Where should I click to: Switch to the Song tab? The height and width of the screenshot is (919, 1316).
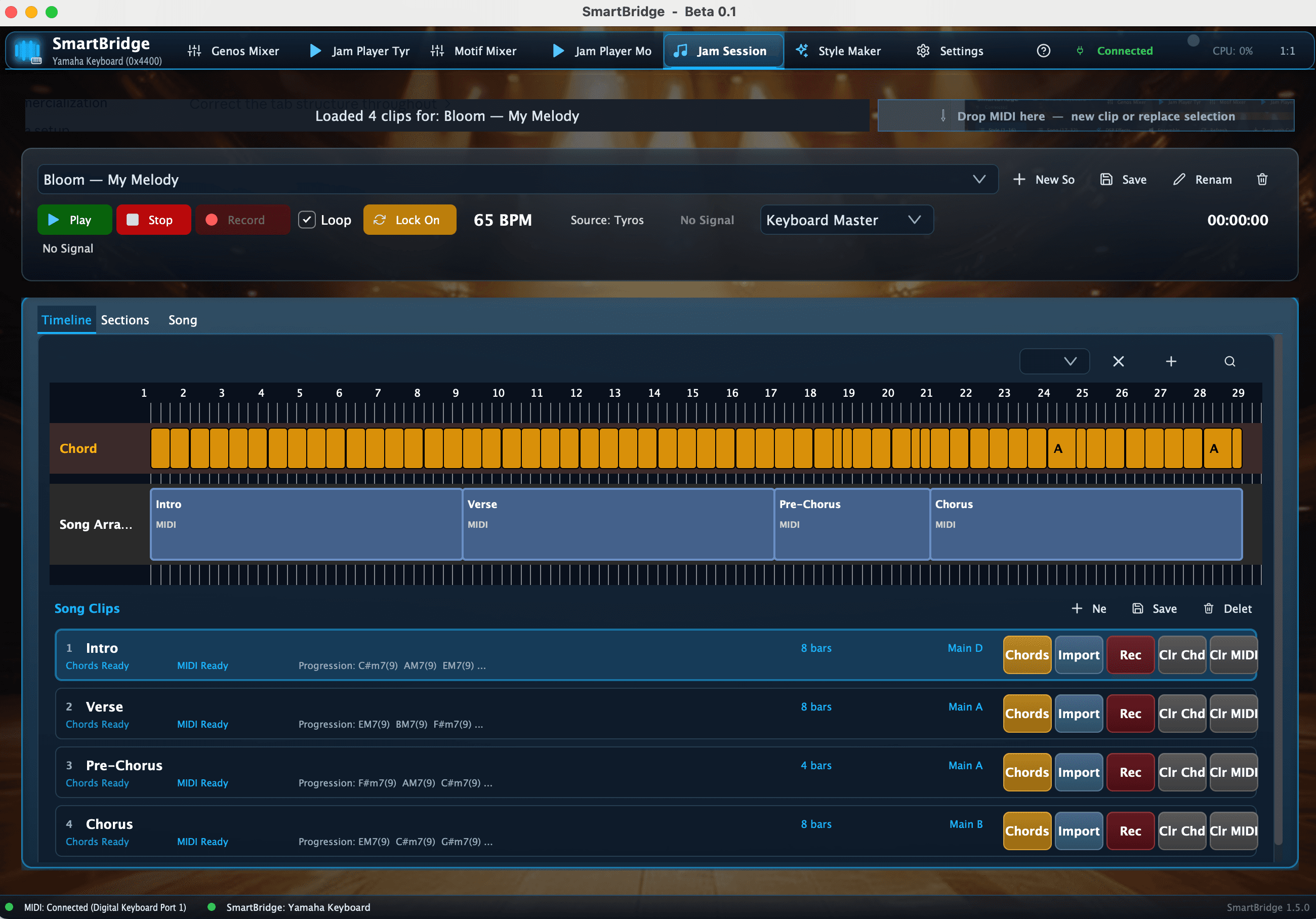(x=182, y=320)
